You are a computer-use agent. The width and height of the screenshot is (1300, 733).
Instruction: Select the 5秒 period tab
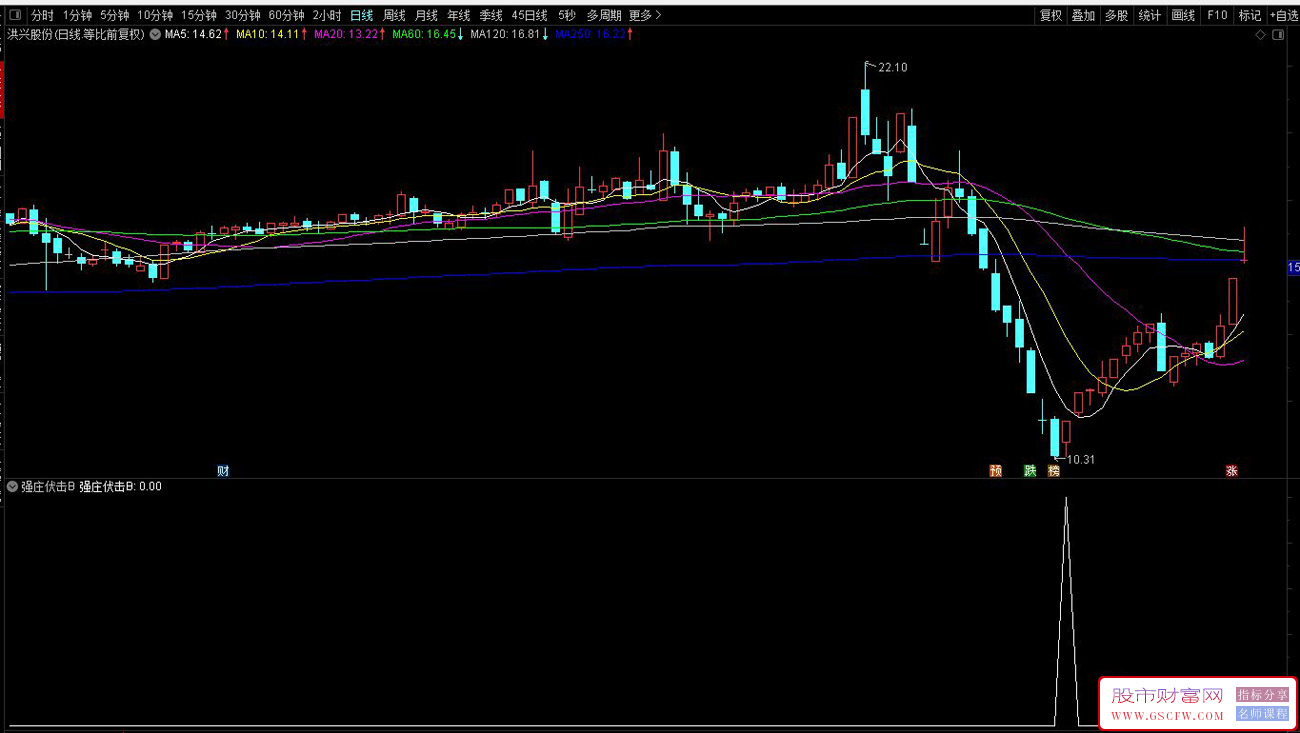567,16
